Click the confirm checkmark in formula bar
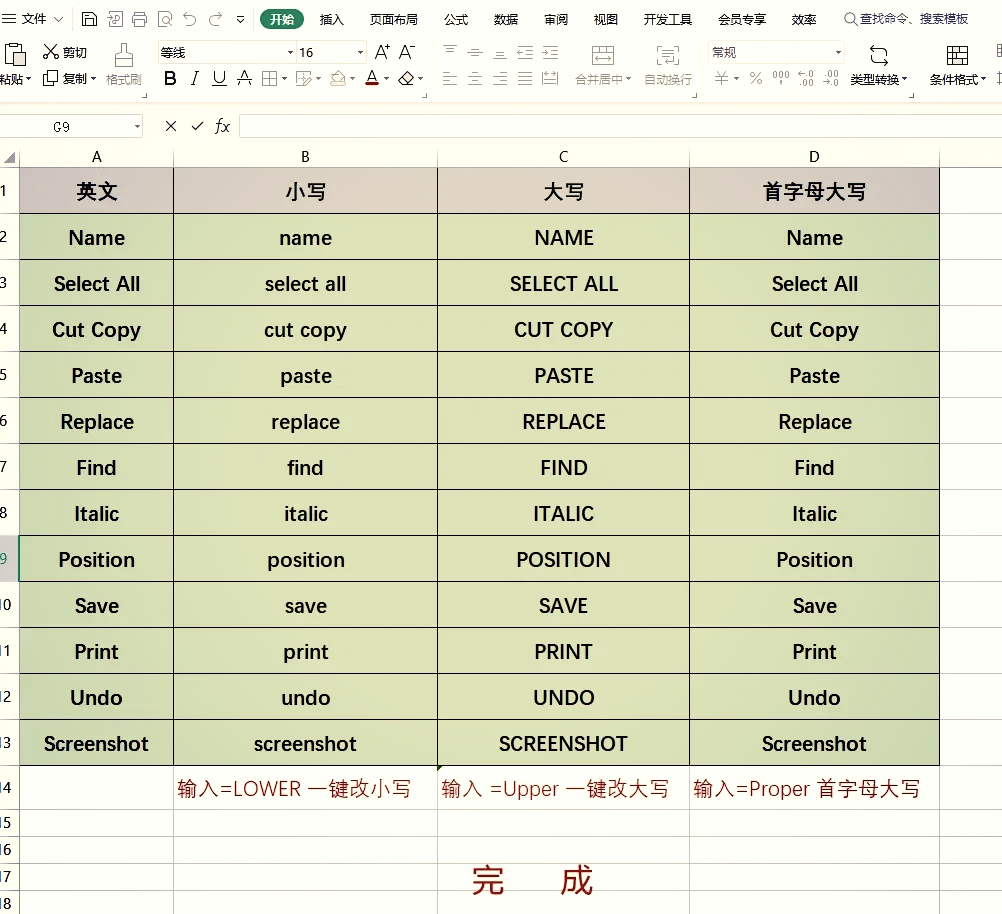Viewport: 1002px width, 914px height. [x=197, y=127]
